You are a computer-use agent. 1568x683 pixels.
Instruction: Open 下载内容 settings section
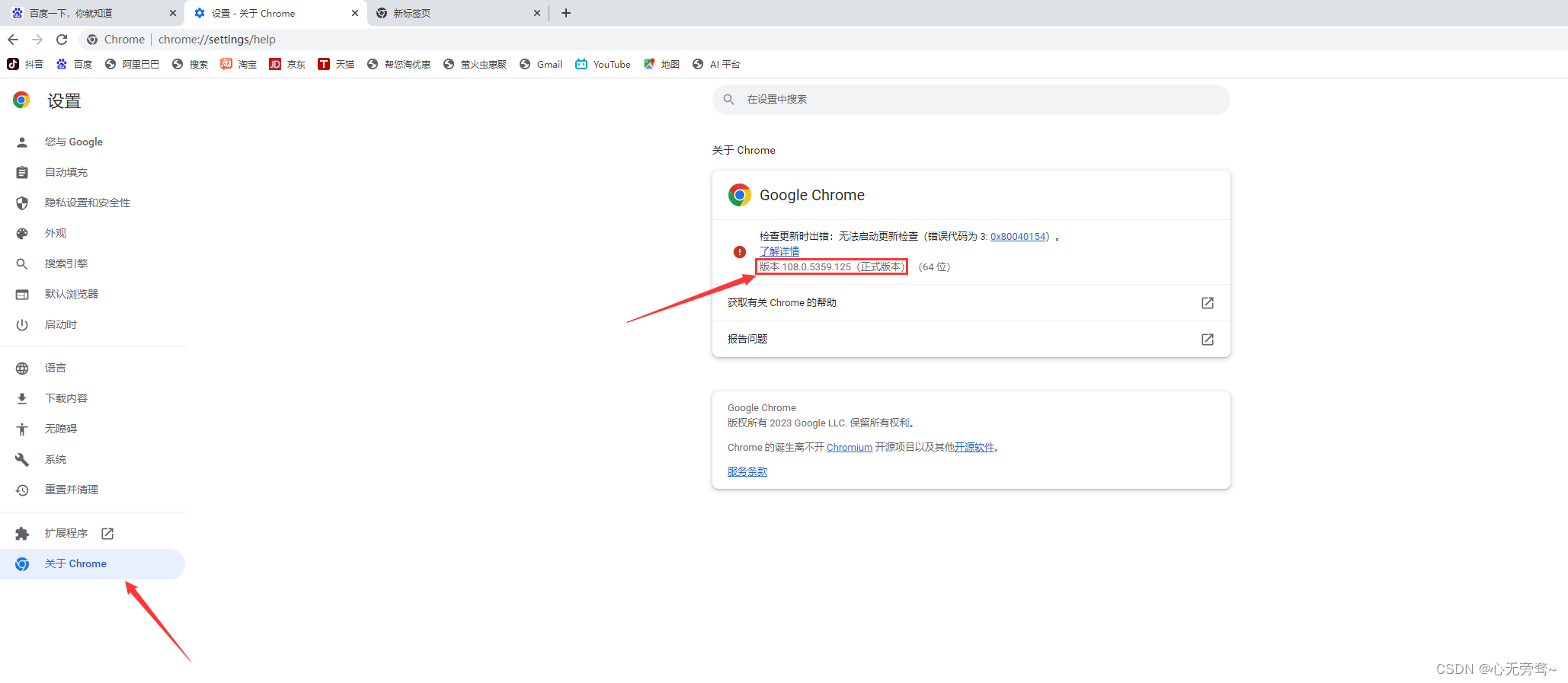[x=93, y=398]
